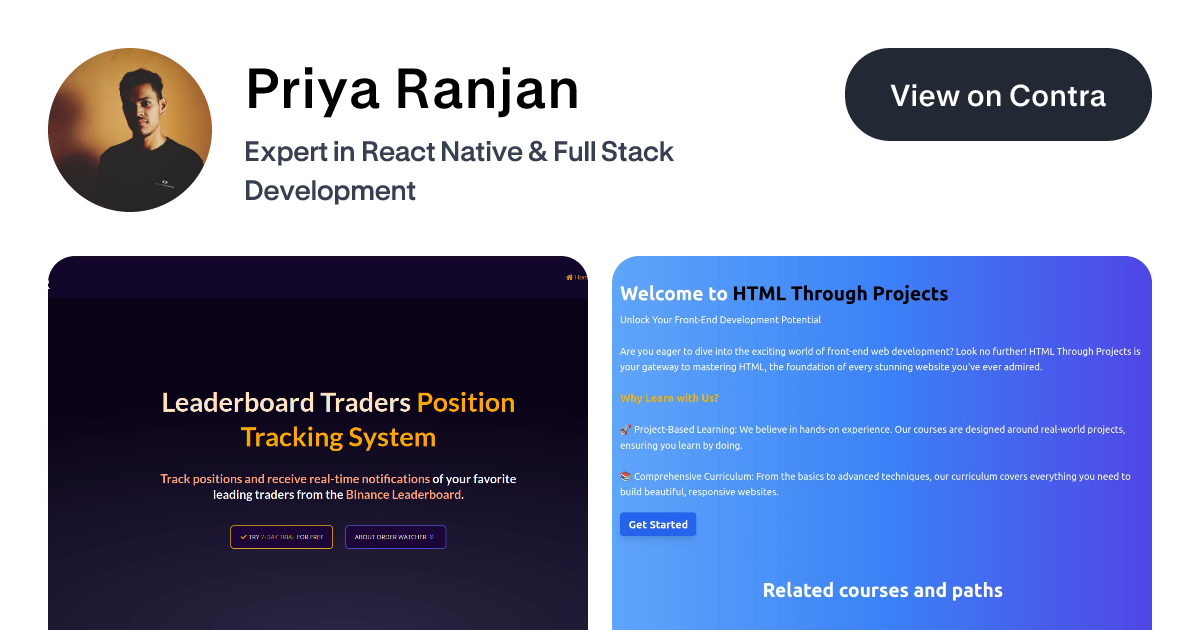Click the checkmark icon on the trial button

243,537
